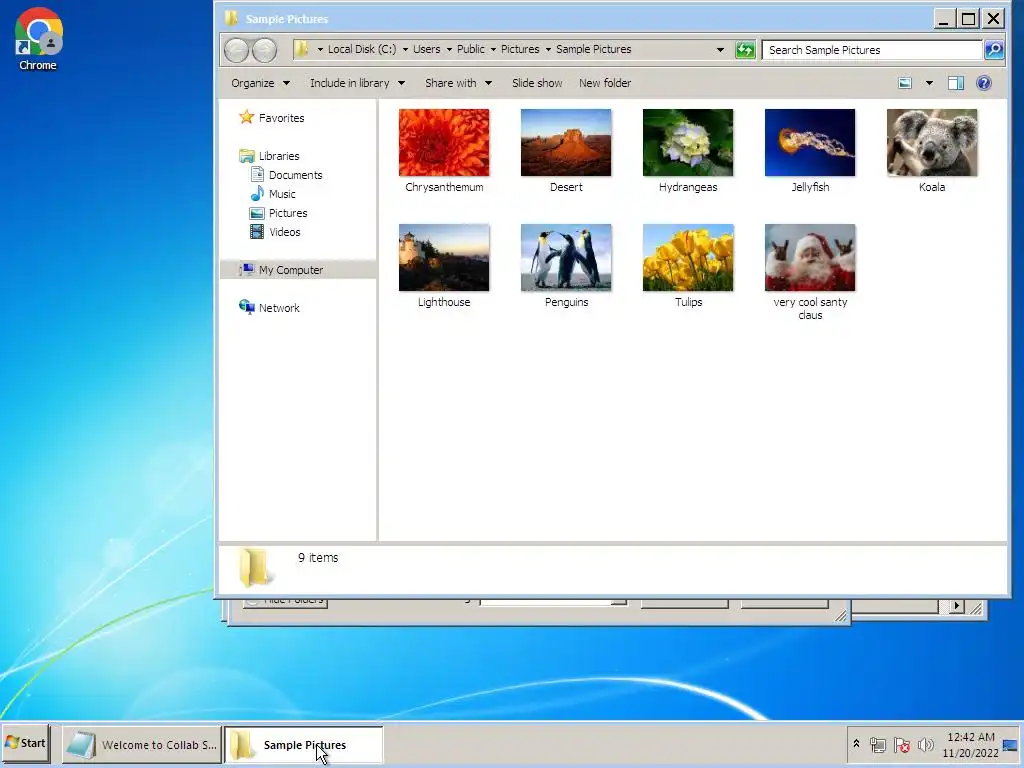Navigate to Users breadcrumb

[x=426, y=49]
